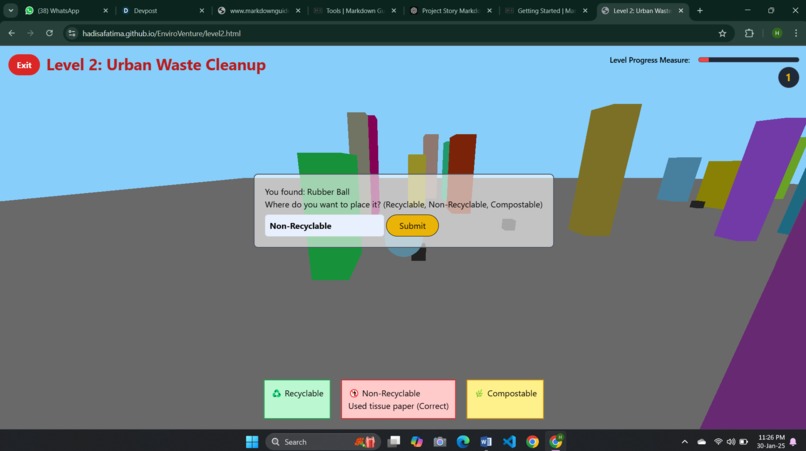Click the Level Progress Measure bar
The image size is (806, 451).
pos(748,60)
